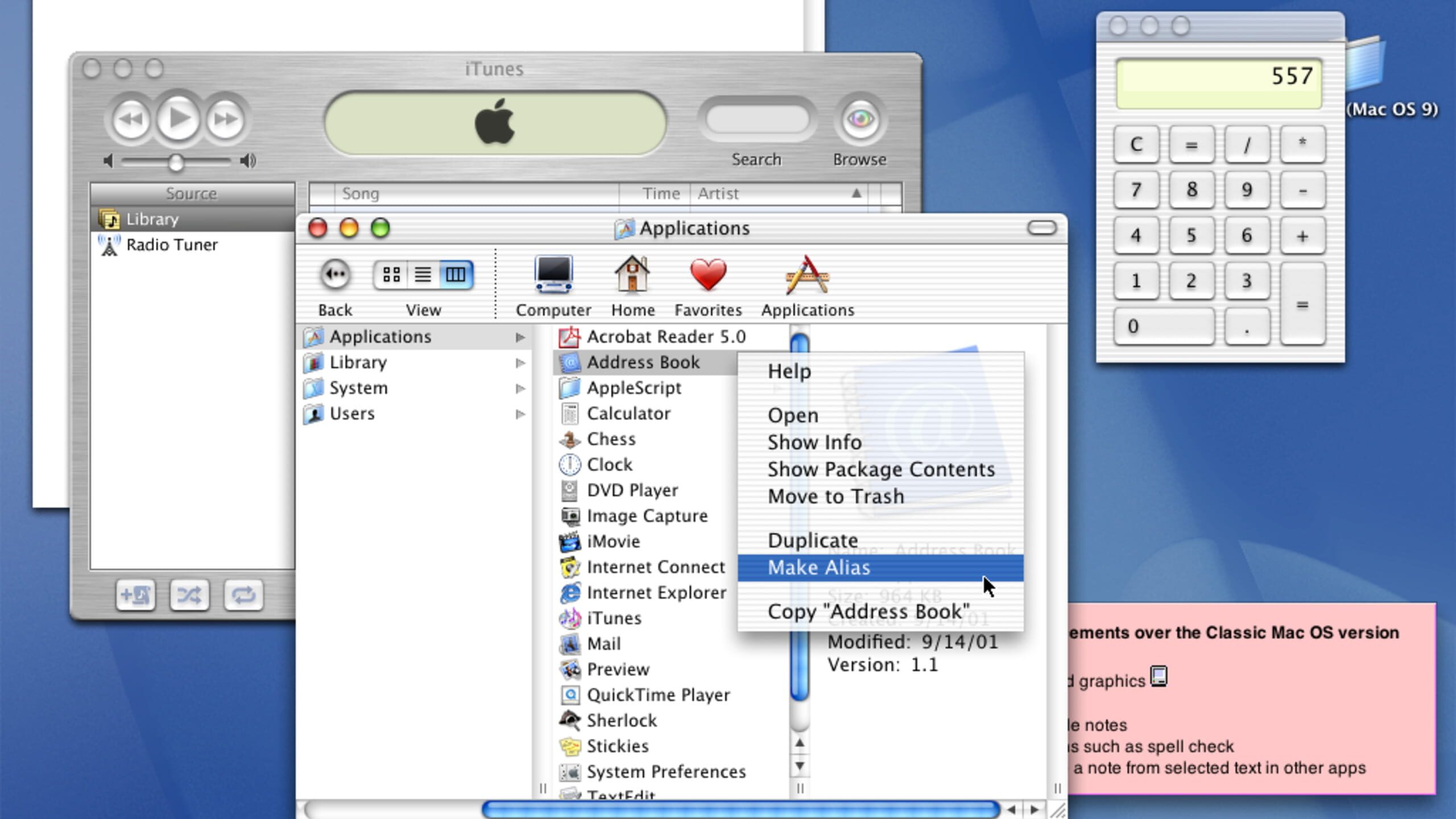Viewport: 1456px width, 819px height.
Task: Click the Artist column sort arrow
Action: click(857, 193)
